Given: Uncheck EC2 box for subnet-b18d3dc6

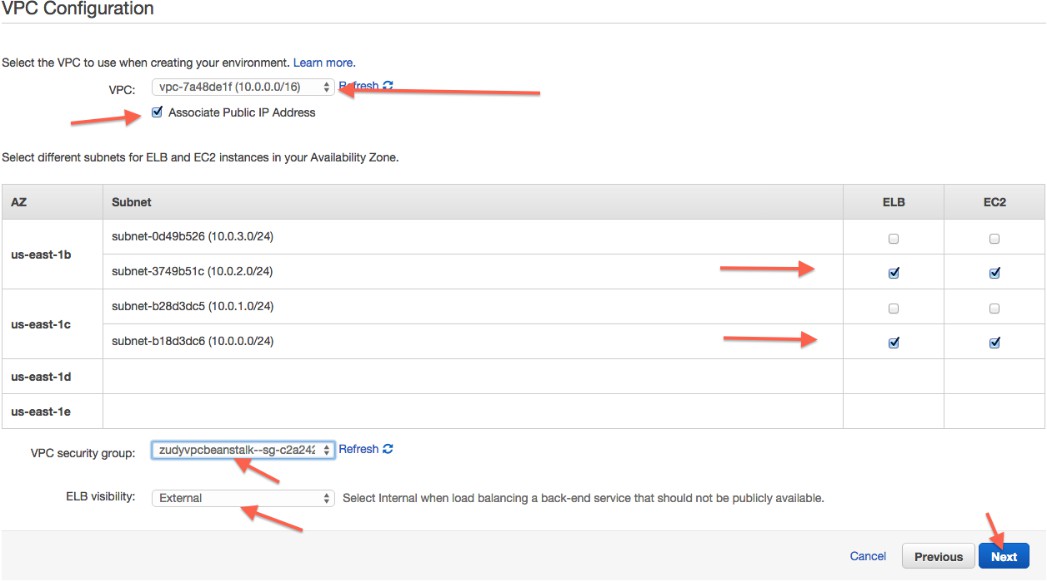Looking at the screenshot, I should (994, 343).
